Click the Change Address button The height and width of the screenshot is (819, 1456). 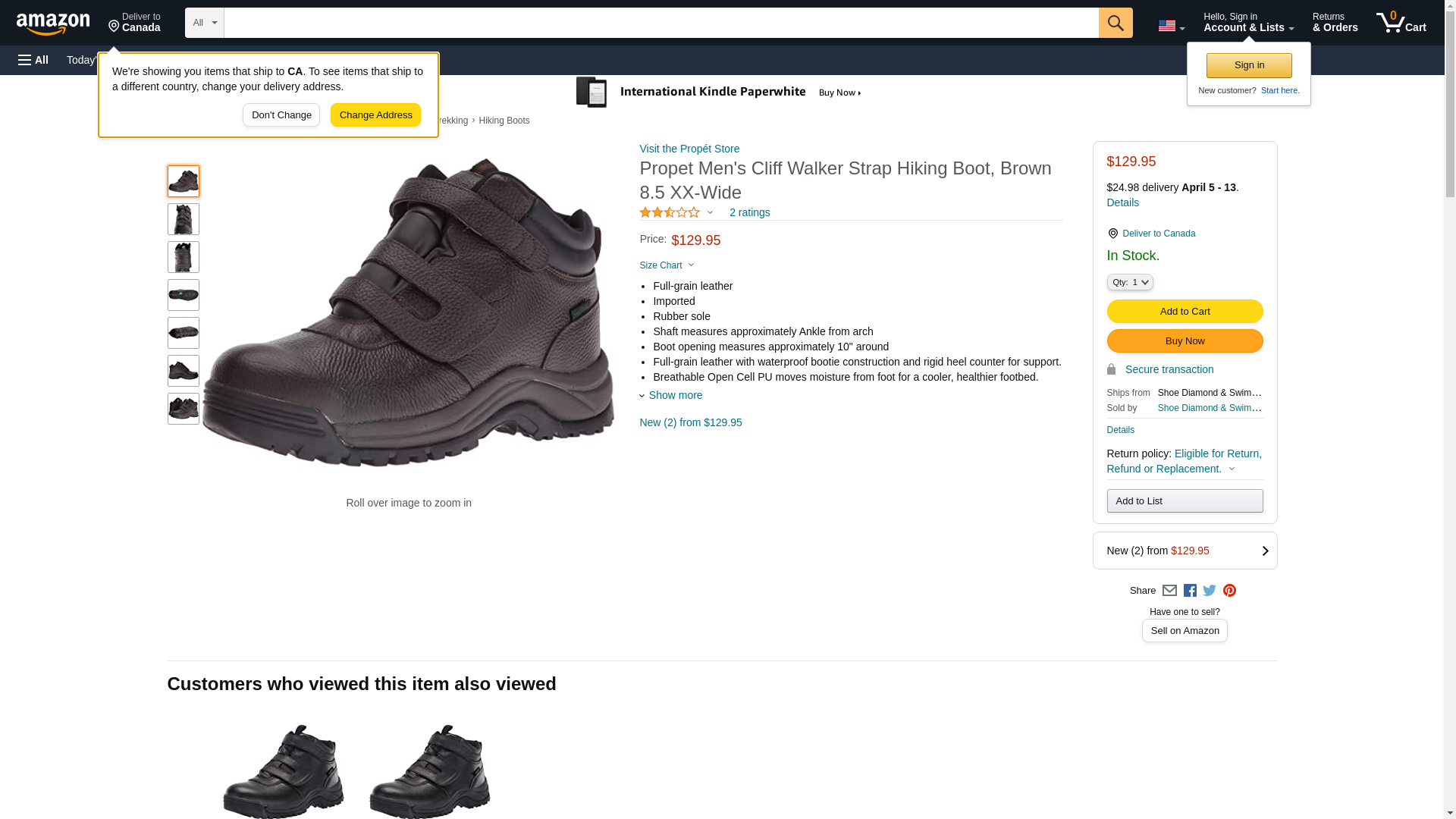(x=375, y=115)
